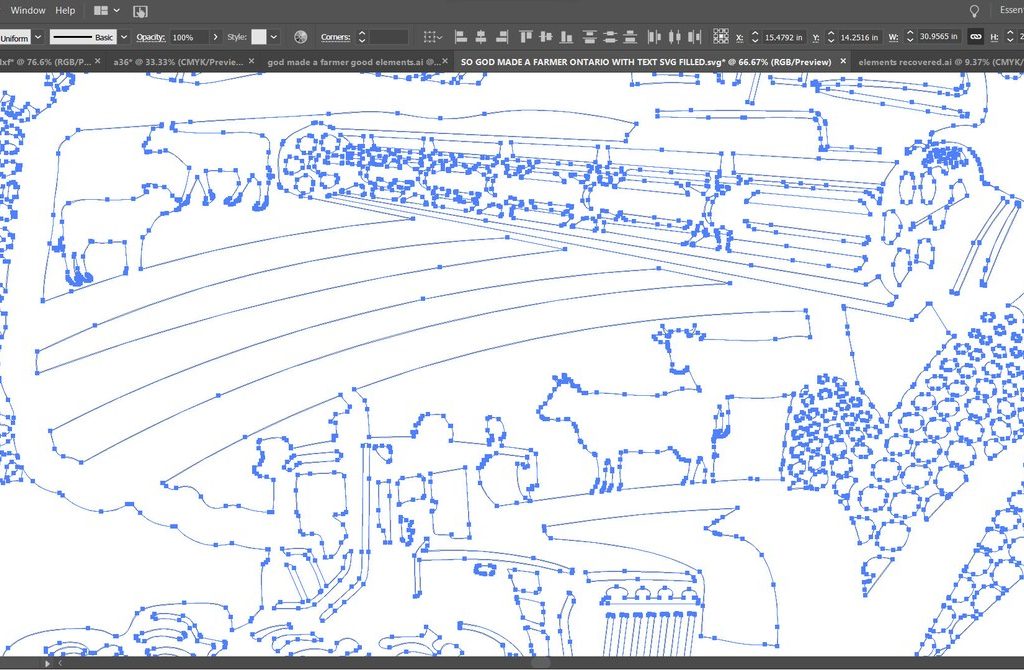Click the Style color swatch box
This screenshot has width=1024, height=670.
coord(259,37)
